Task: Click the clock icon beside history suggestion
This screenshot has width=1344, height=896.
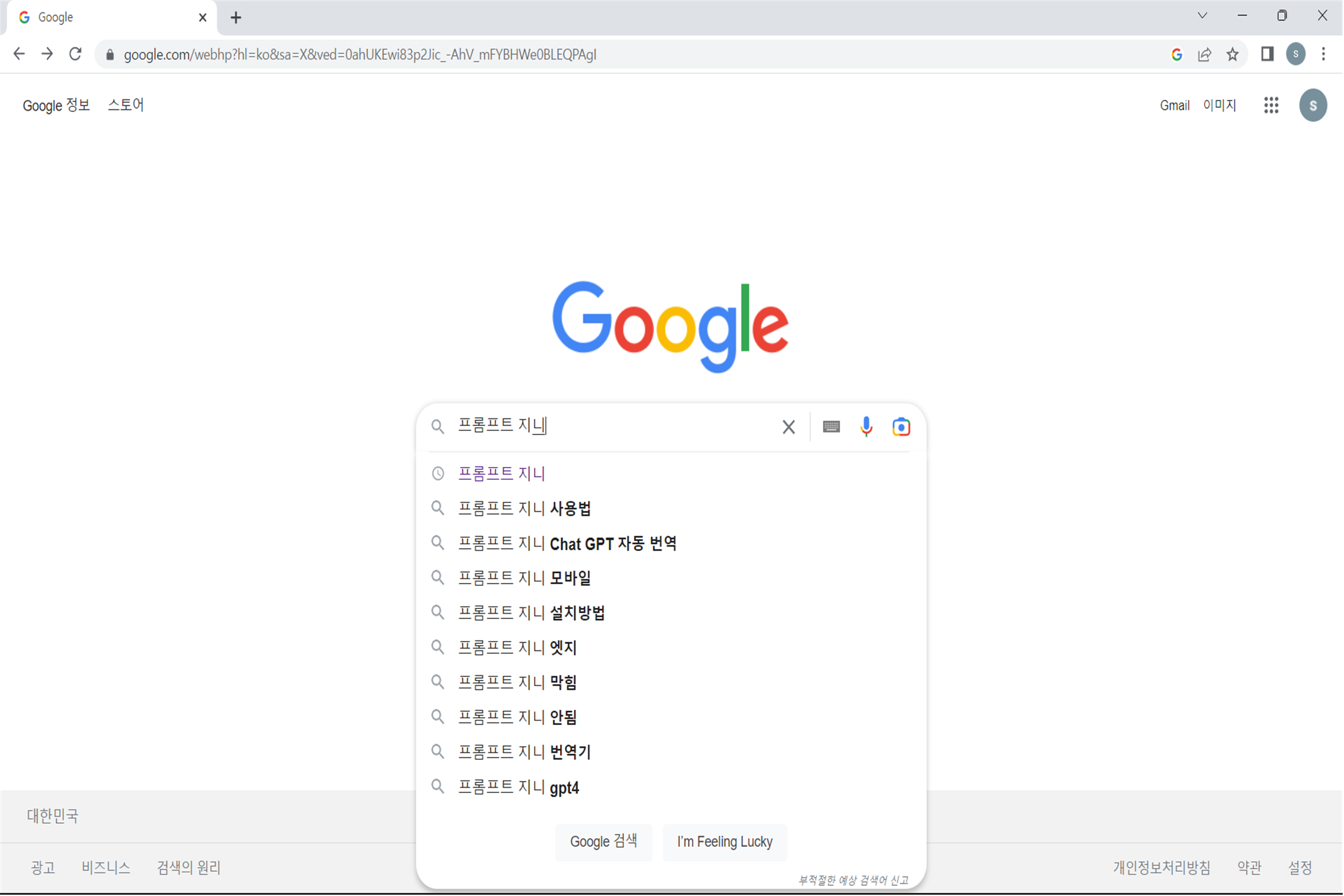Action: tap(438, 473)
